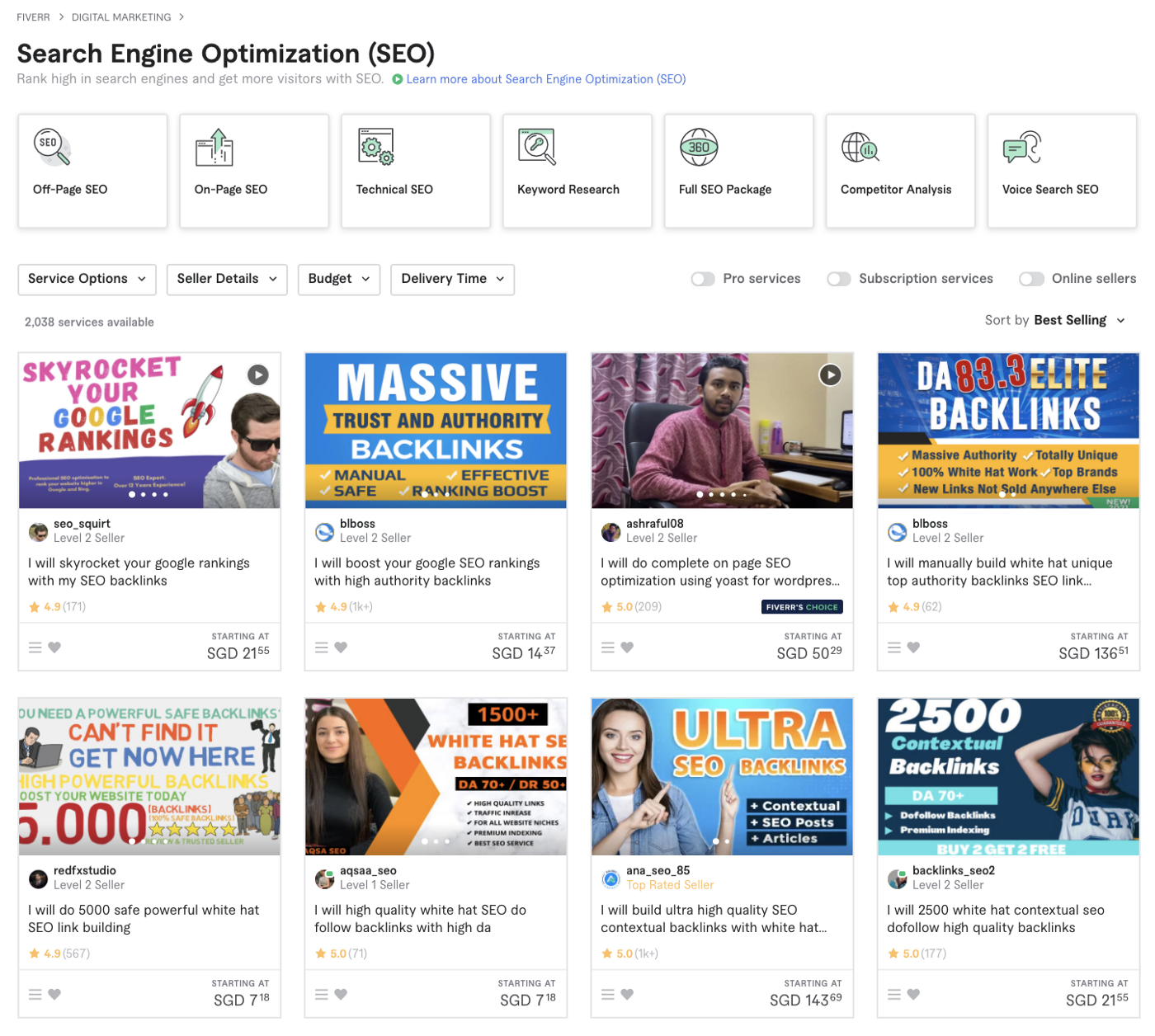
Task: Favorite the backlinks_seo2 gig
Action: point(913,995)
